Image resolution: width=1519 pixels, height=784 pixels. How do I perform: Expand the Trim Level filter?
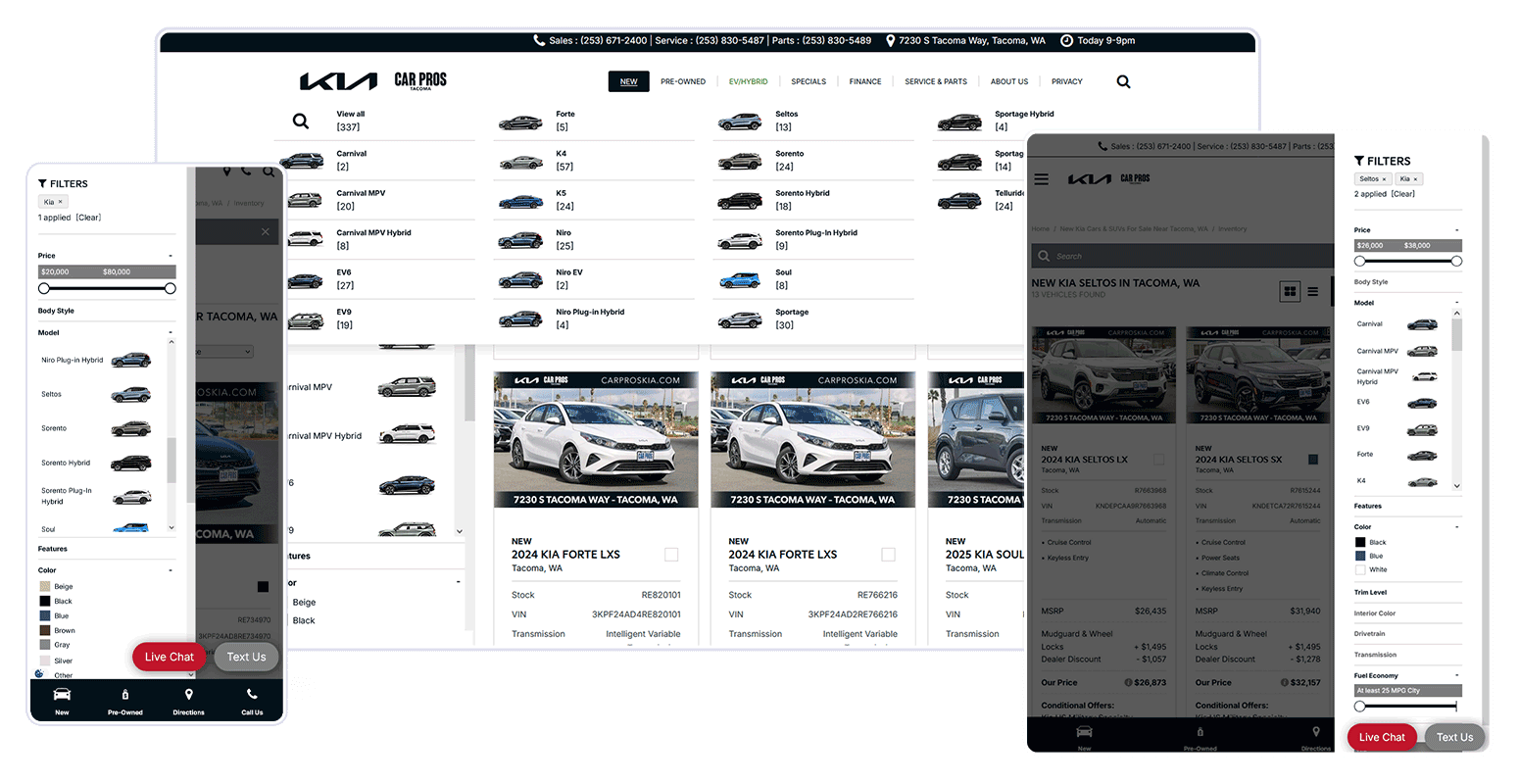[x=1373, y=592]
